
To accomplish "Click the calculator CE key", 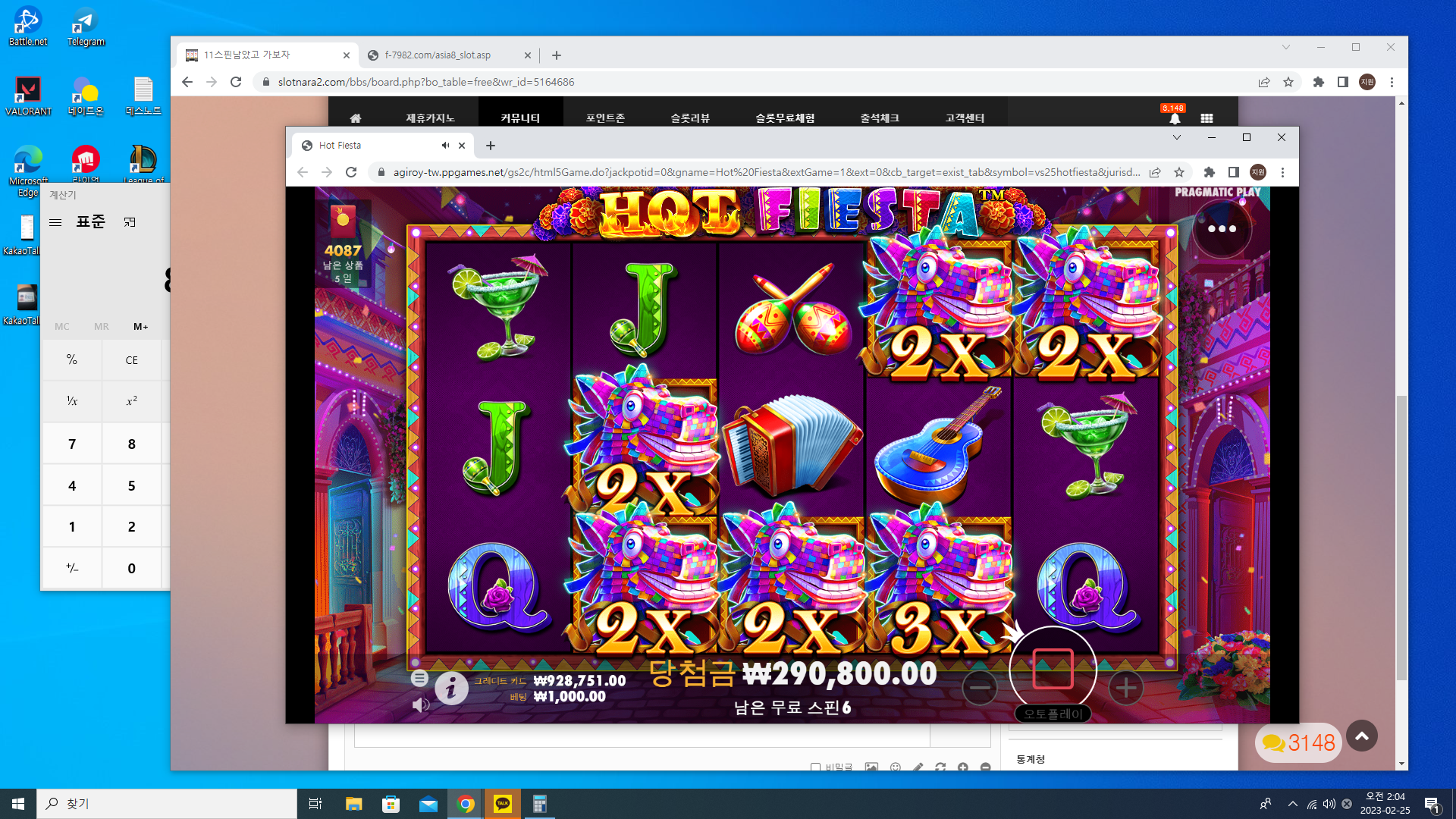I will [132, 360].
